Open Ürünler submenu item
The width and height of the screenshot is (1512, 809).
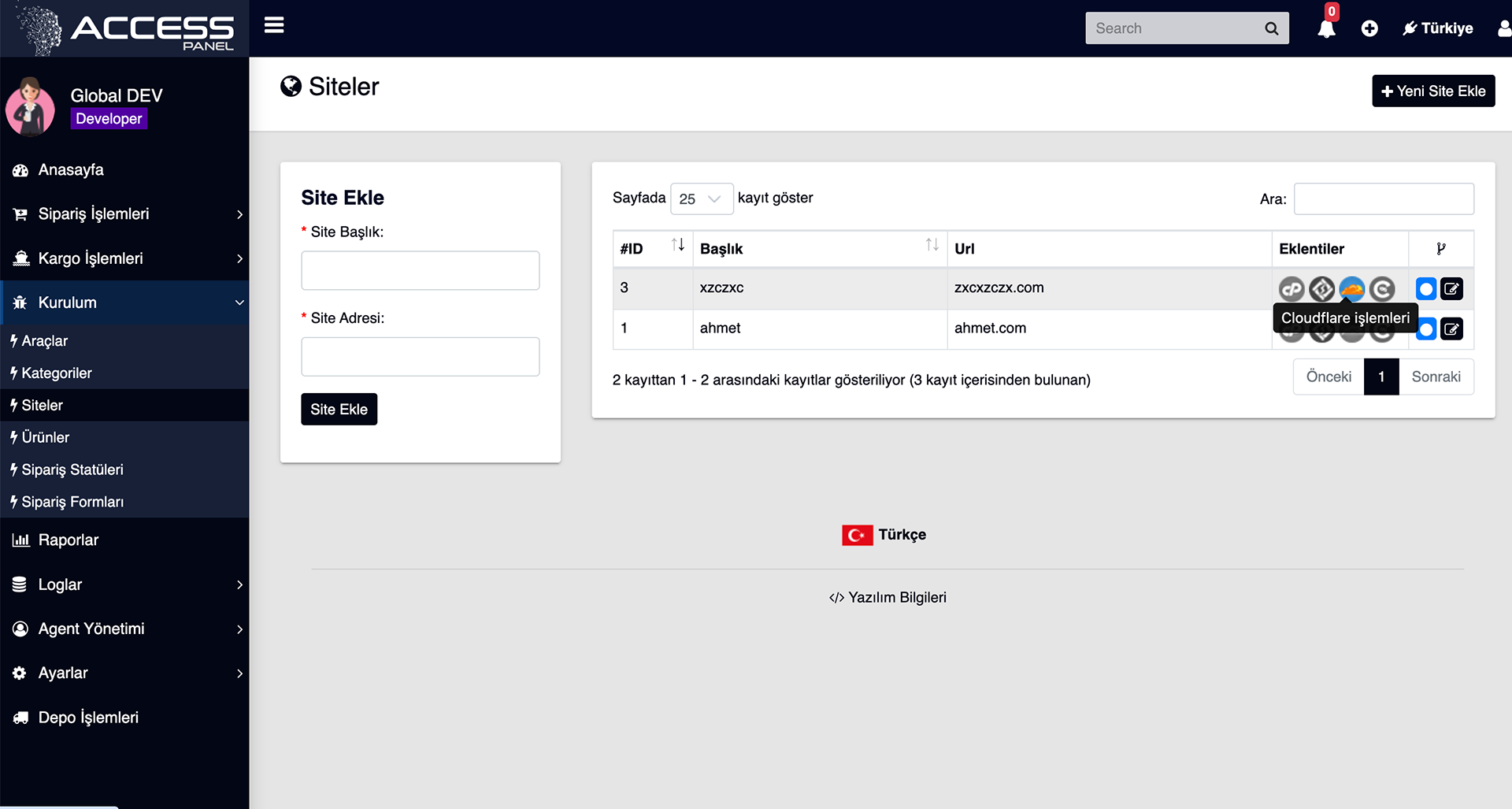tap(124, 437)
